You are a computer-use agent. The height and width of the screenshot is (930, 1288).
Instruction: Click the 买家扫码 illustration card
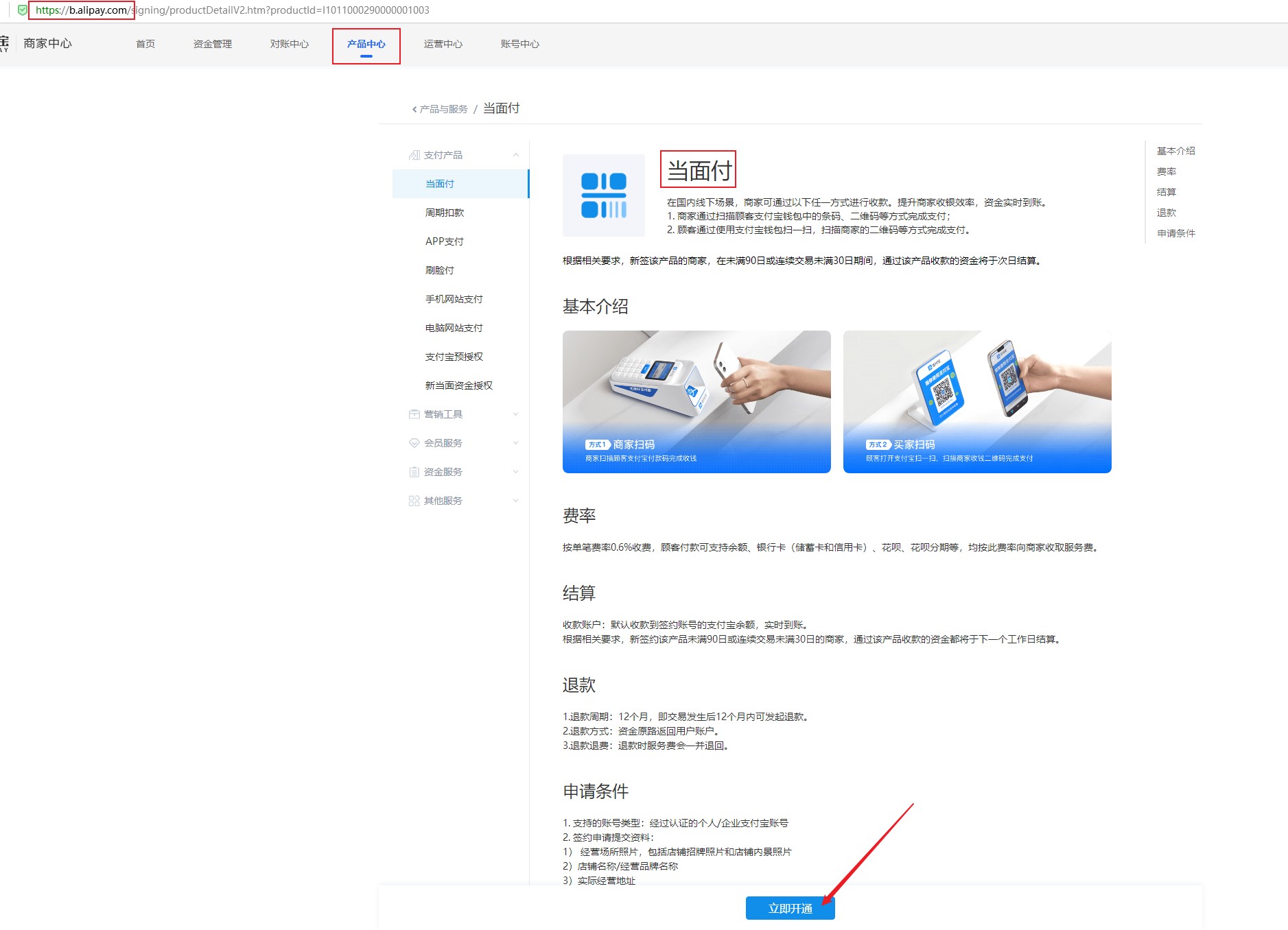point(977,402)
